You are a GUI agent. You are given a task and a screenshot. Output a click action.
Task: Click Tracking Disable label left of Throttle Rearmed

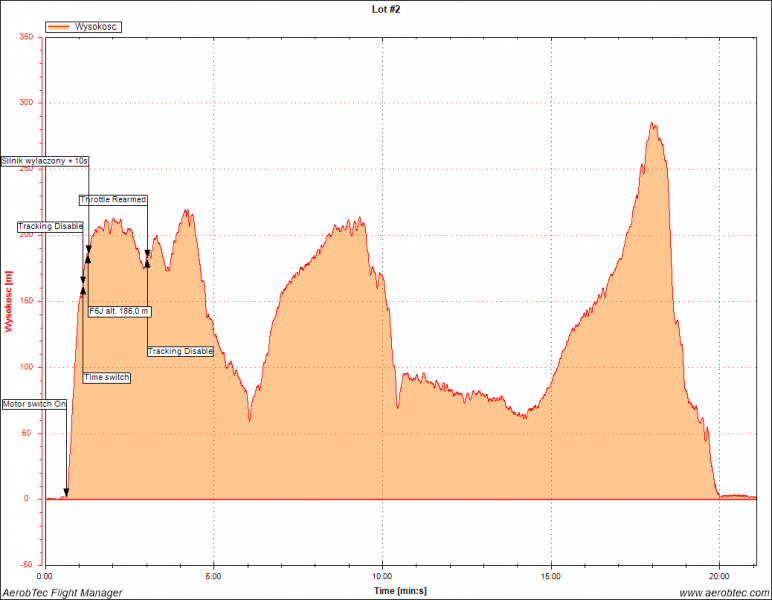(x=50, y=227)
